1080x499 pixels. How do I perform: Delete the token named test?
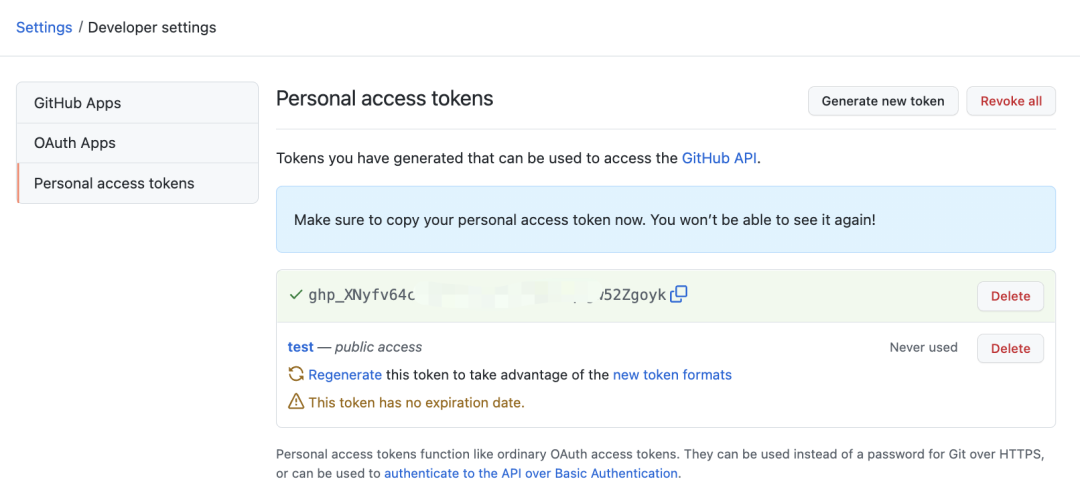[1010, 348]
